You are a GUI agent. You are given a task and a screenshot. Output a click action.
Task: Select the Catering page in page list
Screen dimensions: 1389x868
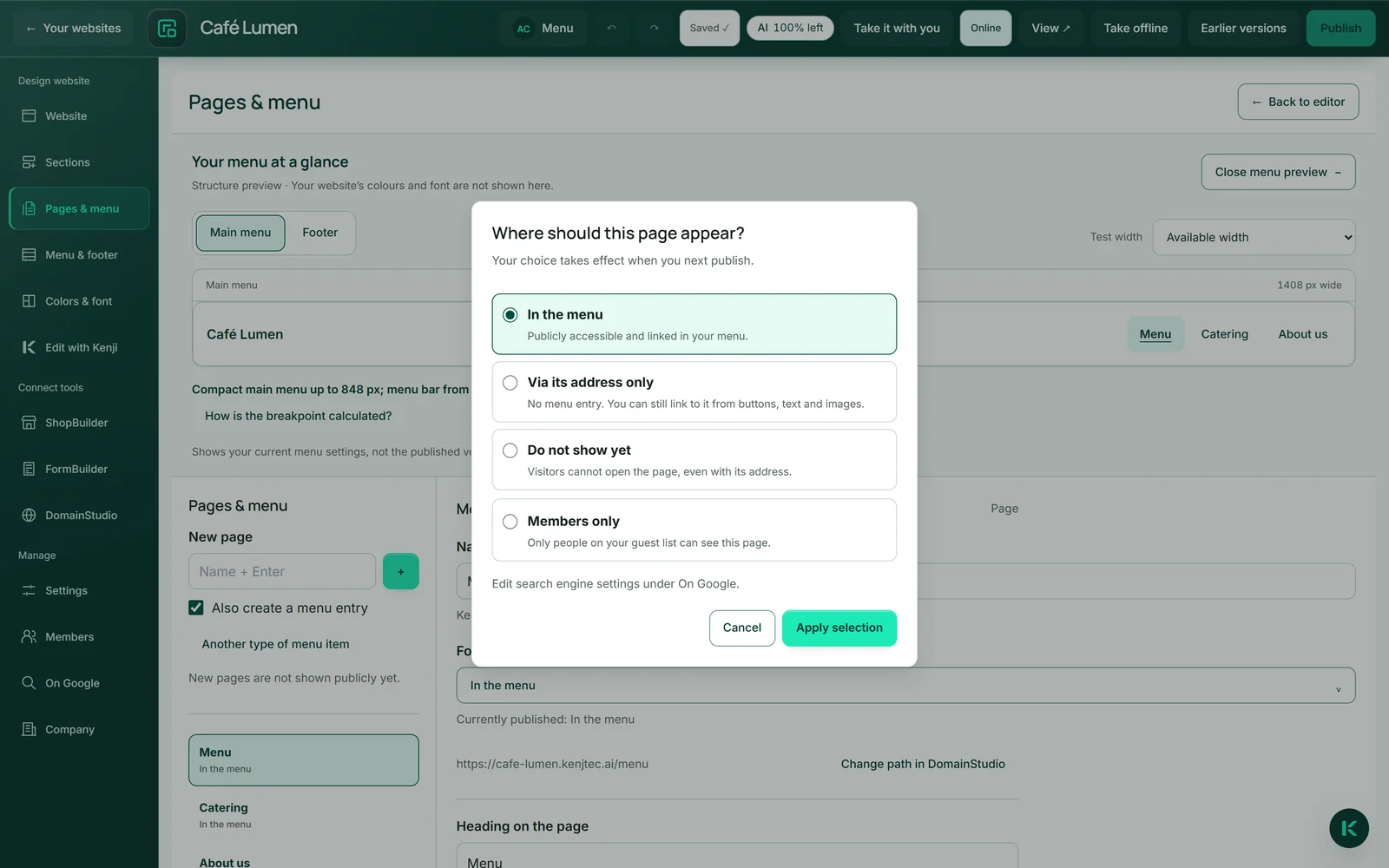tap(304, 815)
